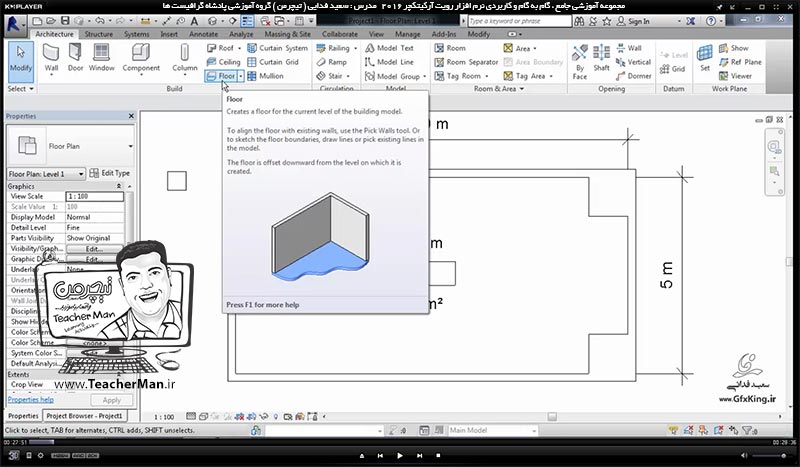This screenshot has width=800, height=467.
Task: Switch to Project Browser - Project1 tab
Action: [x=84, y=416]
